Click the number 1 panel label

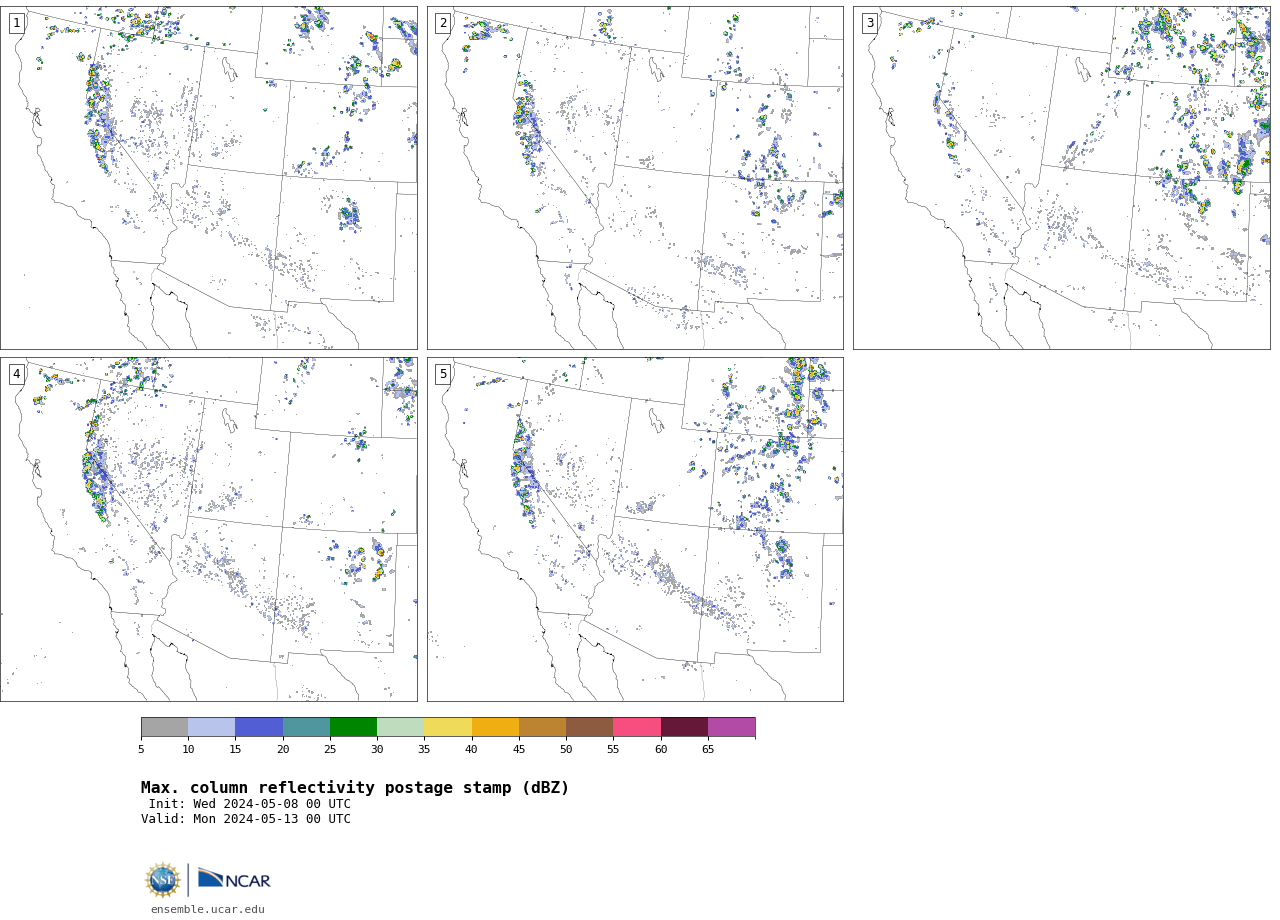point(17,23)
